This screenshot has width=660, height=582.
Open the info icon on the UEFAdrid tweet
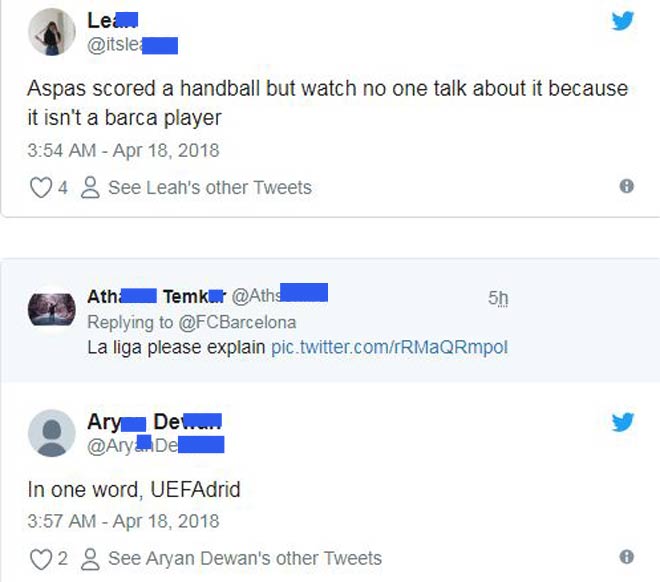[627, 557]
